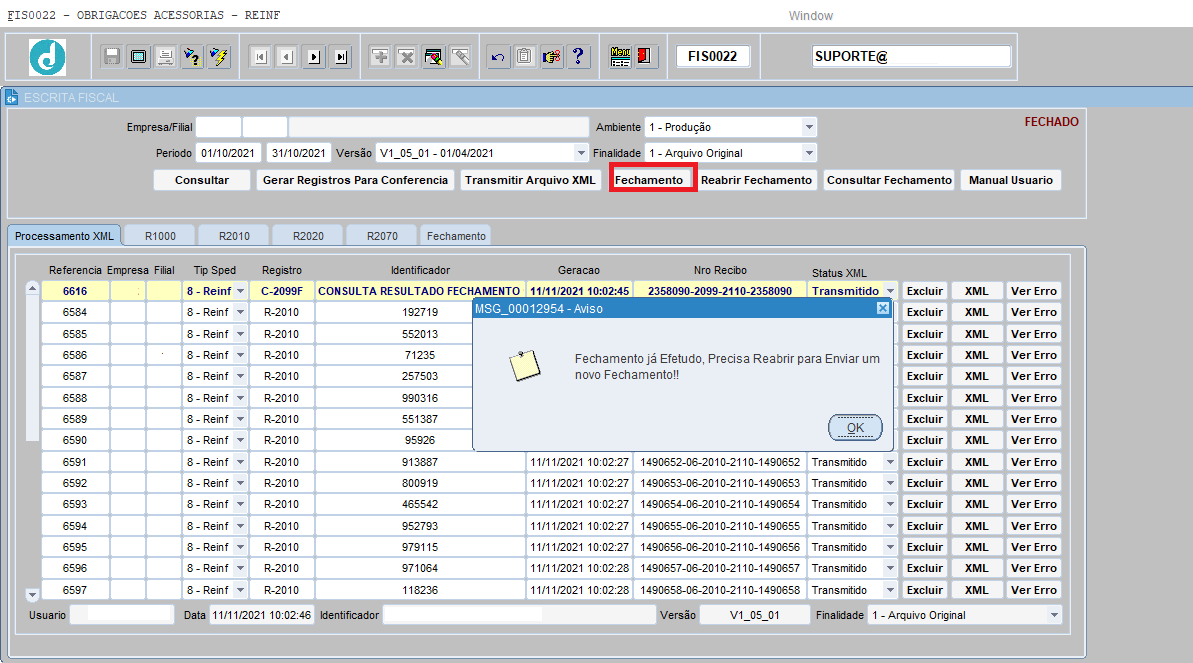
Task: Go to last record arrow icon
Action: click(341, 56)
